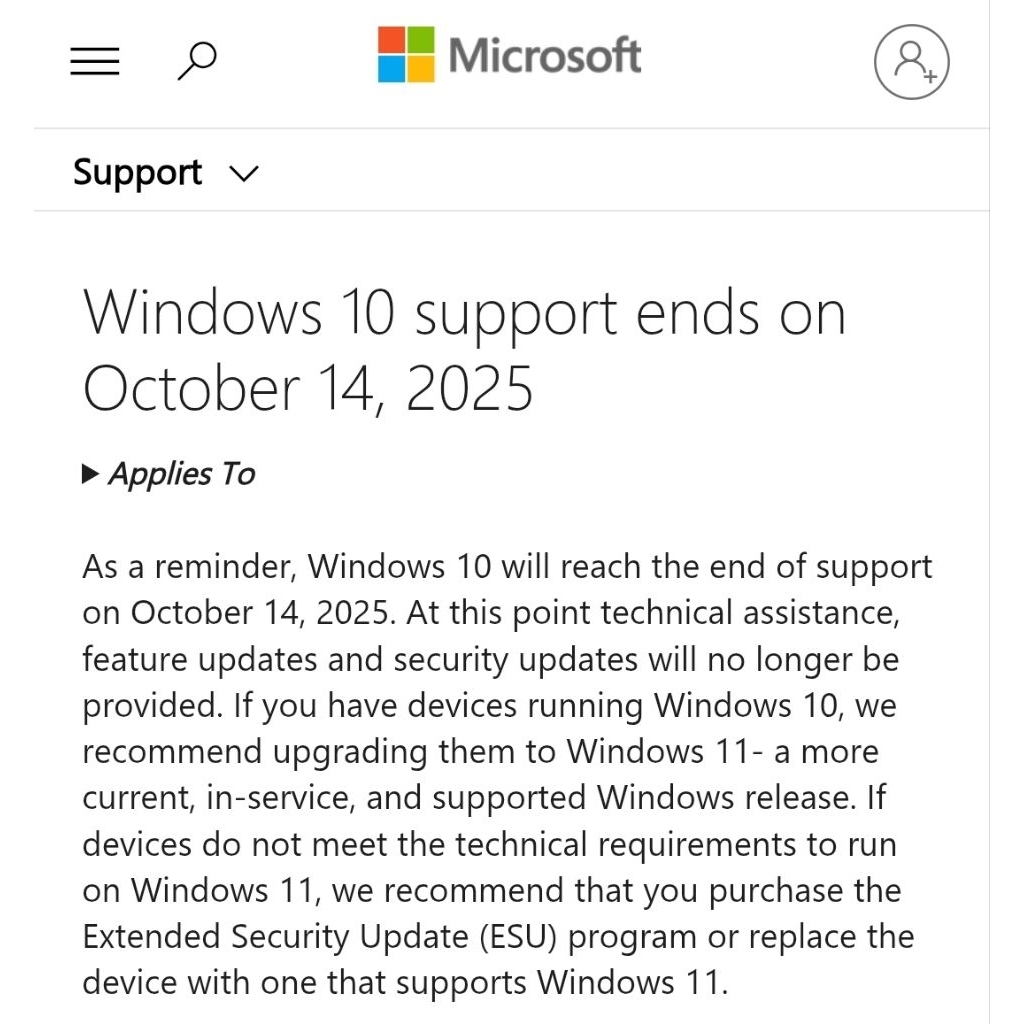Expand the Applies To disclosure triangle
1024x1024 pixels.
click(x=90, y=474)
